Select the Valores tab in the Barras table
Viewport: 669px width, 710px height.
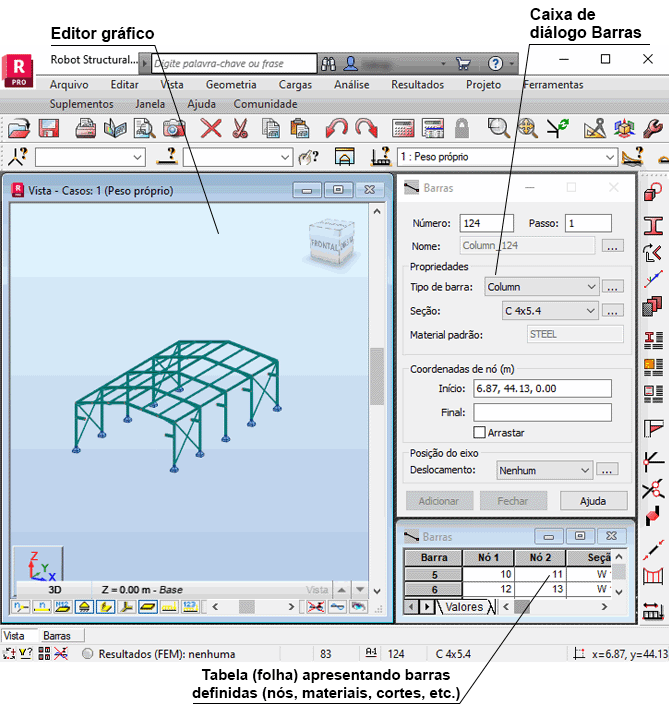[x=464, y=607]
